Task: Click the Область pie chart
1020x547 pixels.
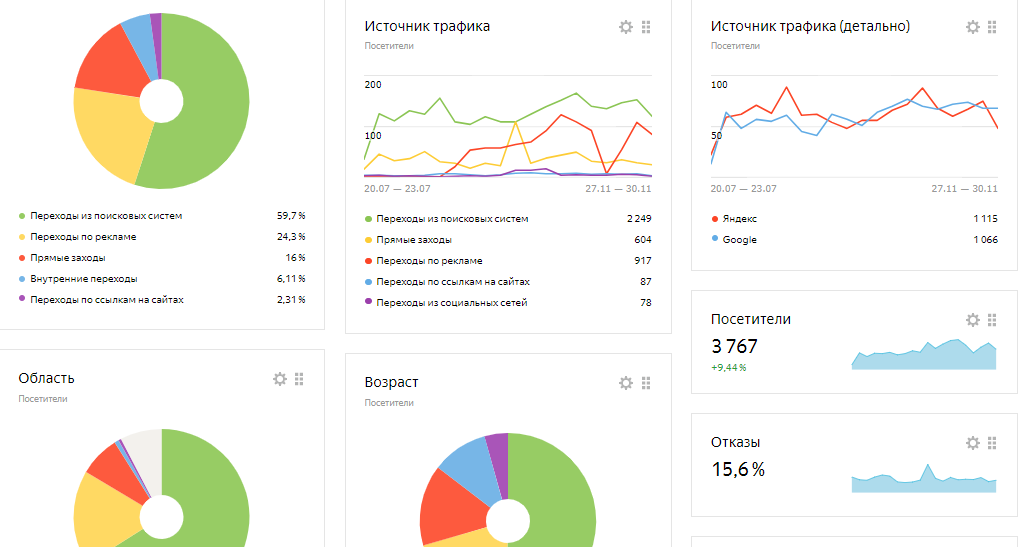Action: (x=161, y=488)
